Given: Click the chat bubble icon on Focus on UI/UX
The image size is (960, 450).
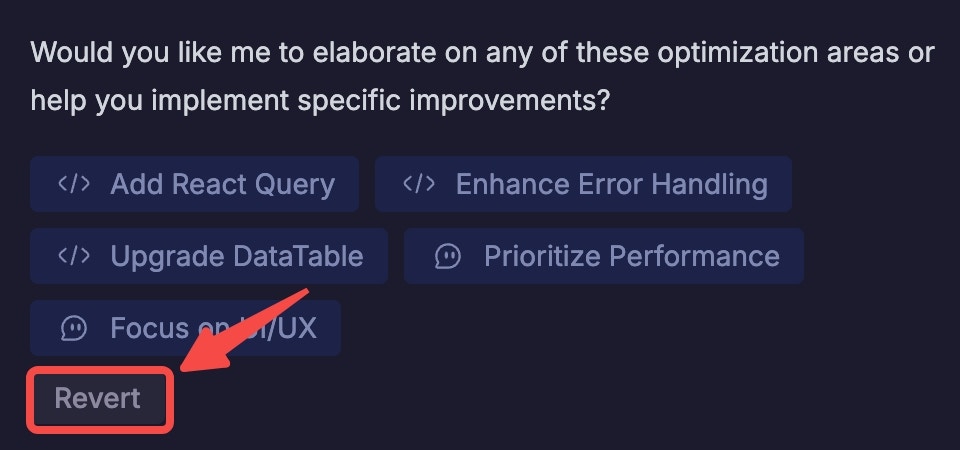Looking at the screenshot, I should coord(74,328).
